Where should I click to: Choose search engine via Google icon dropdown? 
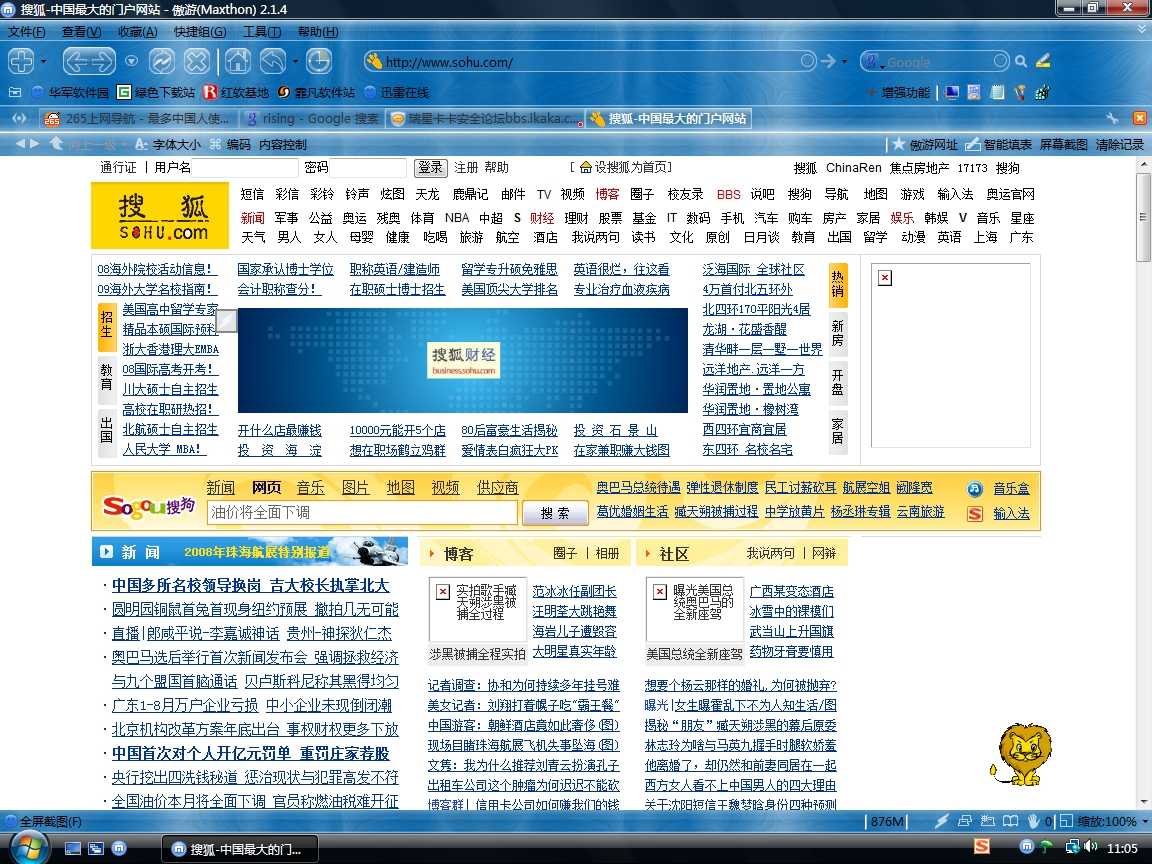point(873,62)
